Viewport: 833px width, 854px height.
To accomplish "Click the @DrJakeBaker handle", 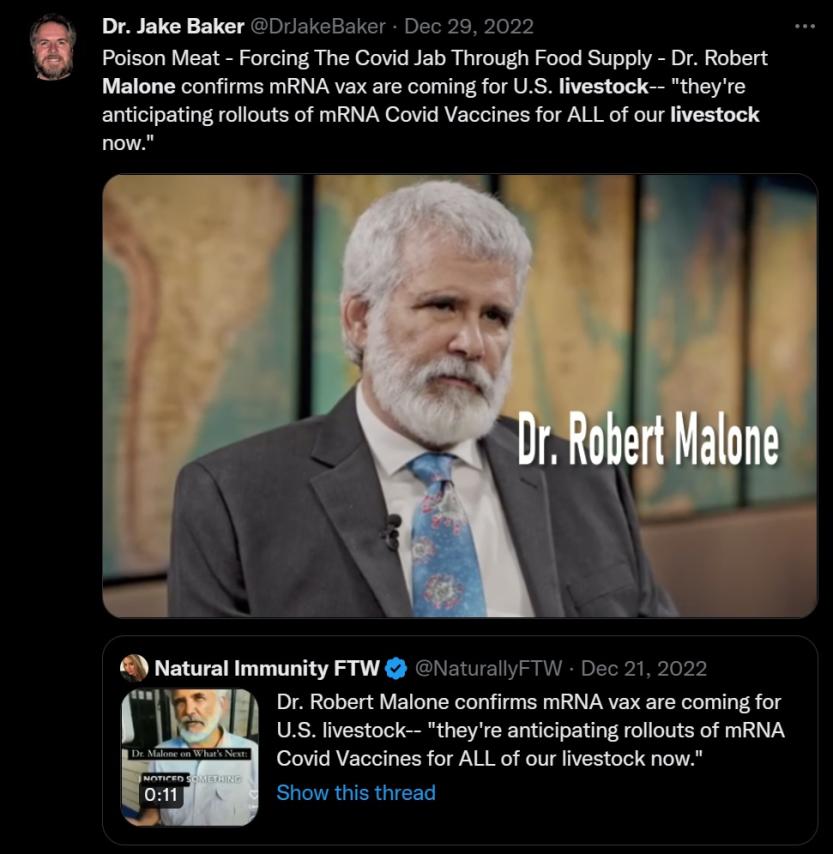I will coord(318,26).
